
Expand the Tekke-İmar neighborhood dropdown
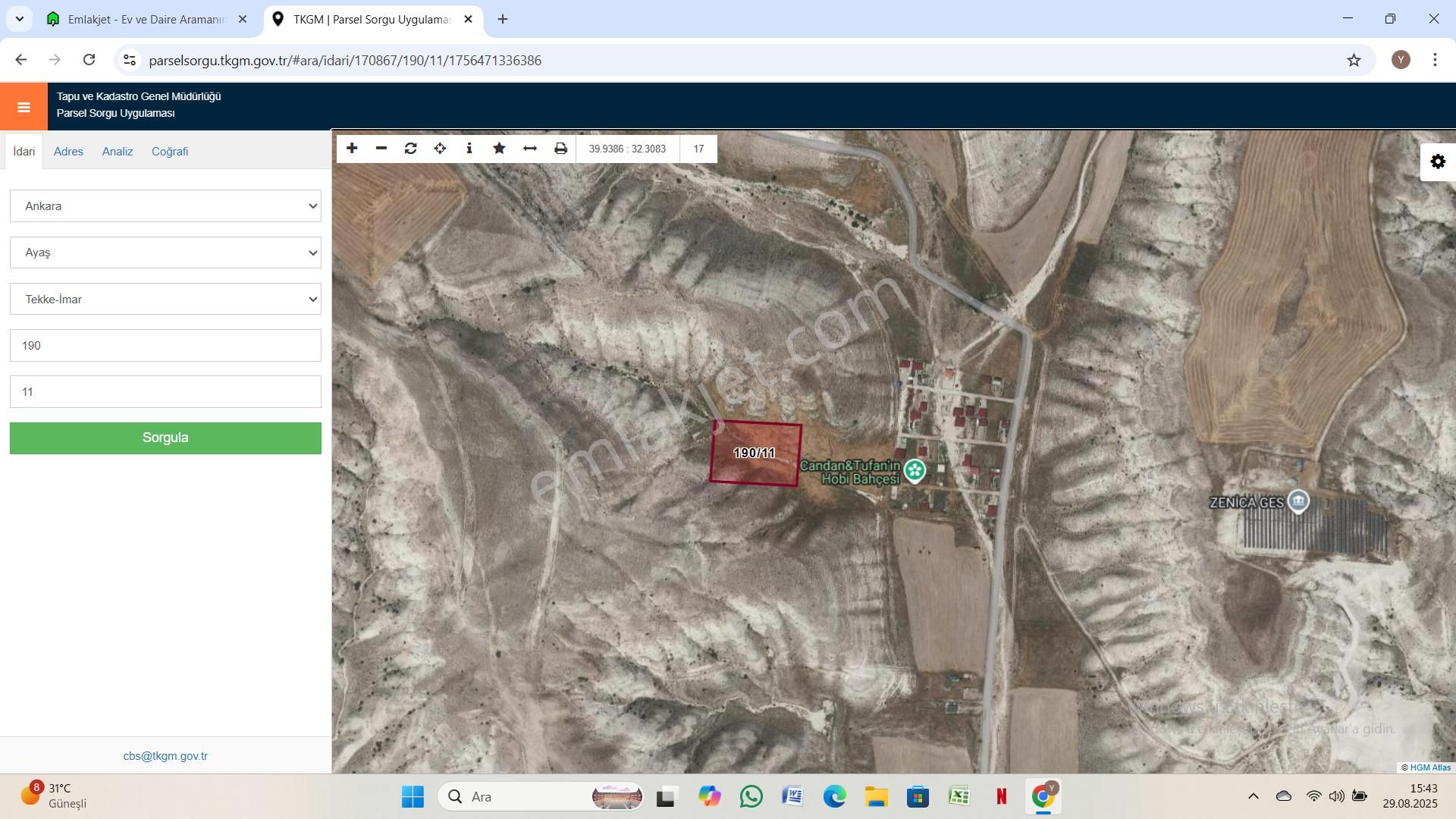165,300
